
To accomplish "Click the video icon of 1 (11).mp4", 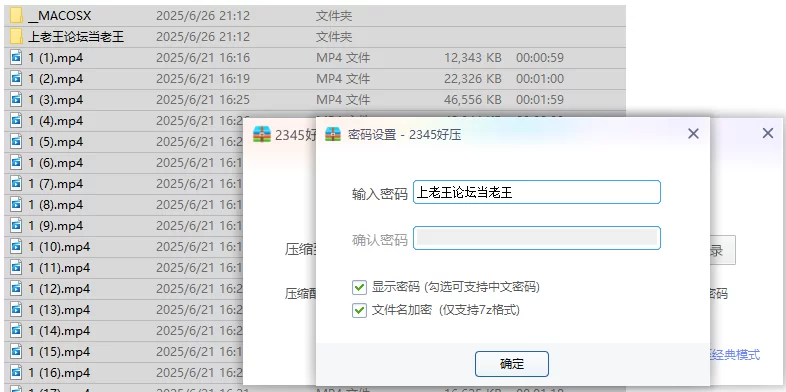I will pyautogui.click(x=17, y=268).
